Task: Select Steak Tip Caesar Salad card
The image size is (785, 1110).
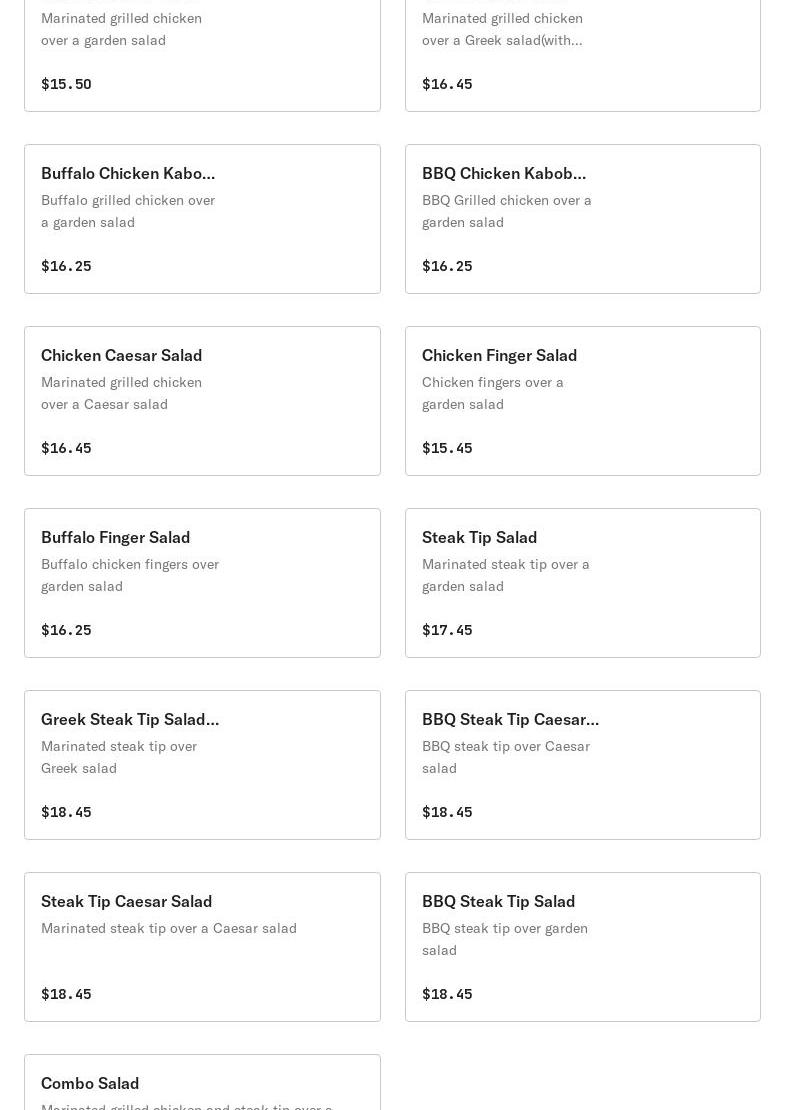Action: tap(202, 947)
